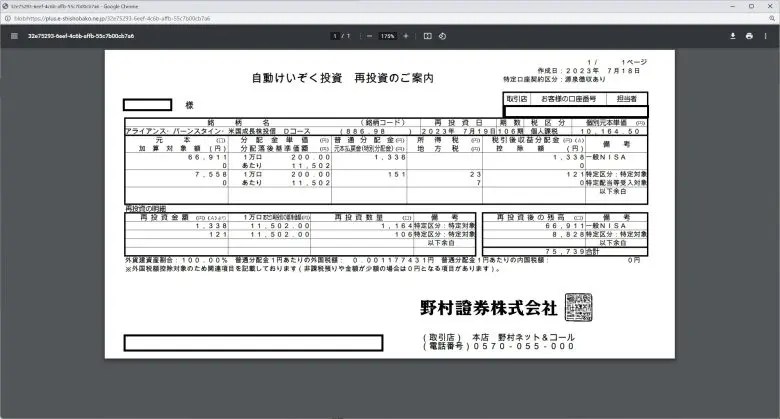This screenshot has width=780, height=419.
Task: Open the PDF viewer more actions menu
Action: [x=765, y=36]
